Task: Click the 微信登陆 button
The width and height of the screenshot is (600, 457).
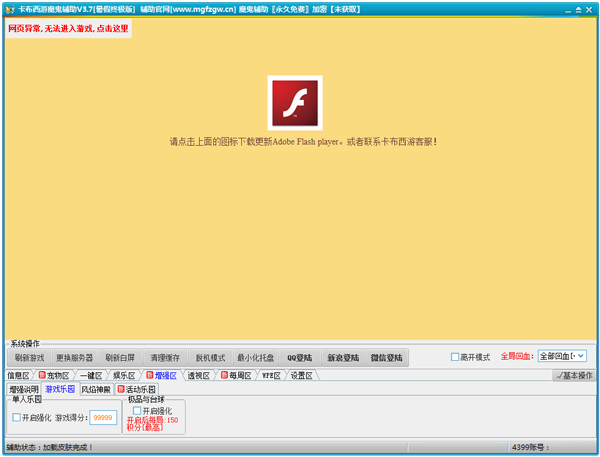Action: [x=387, y=357]
